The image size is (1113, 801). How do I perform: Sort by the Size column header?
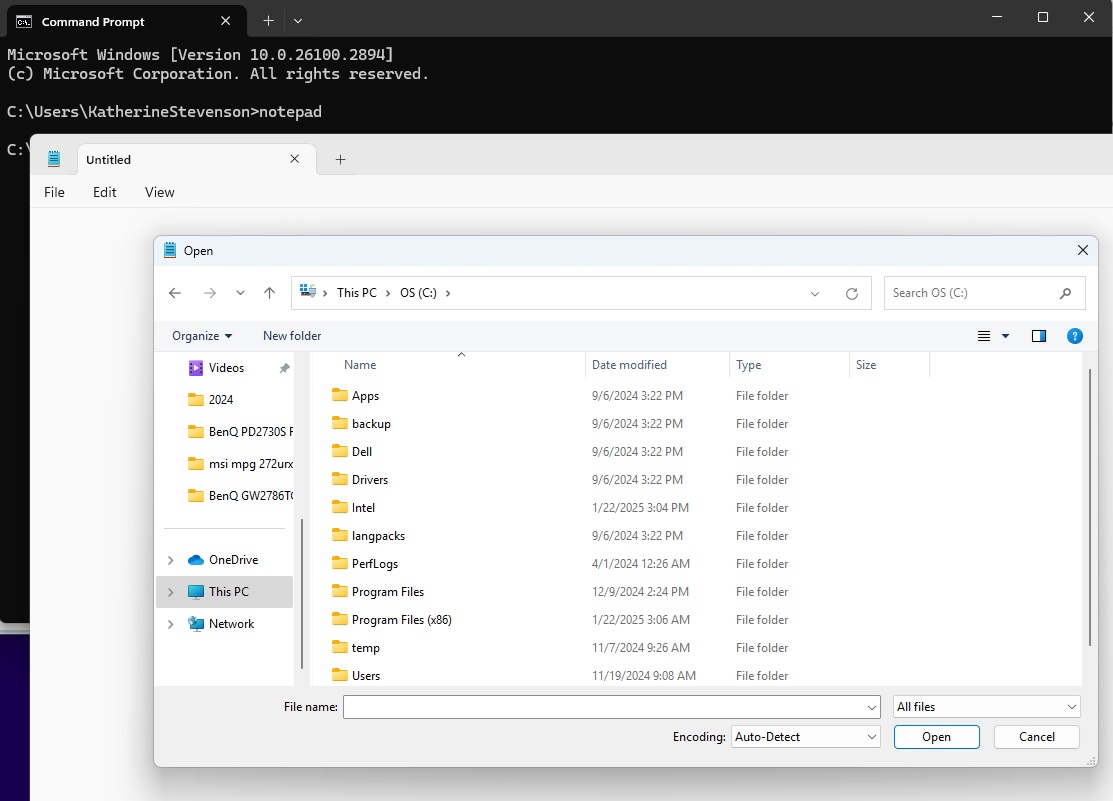pos(865,365)
